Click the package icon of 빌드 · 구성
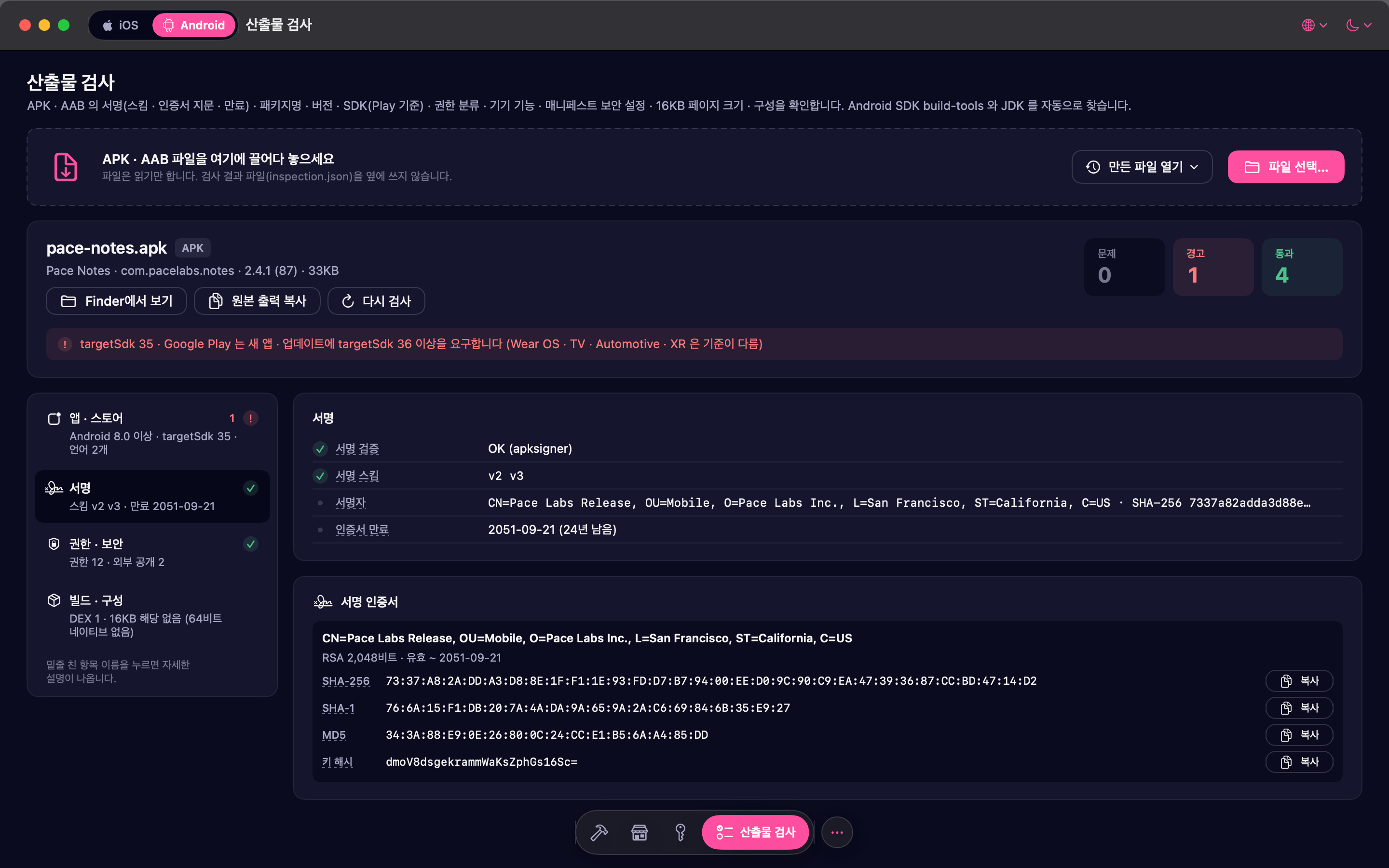The width and height of the screenshot is (1389, 868). tap(54, 600)
